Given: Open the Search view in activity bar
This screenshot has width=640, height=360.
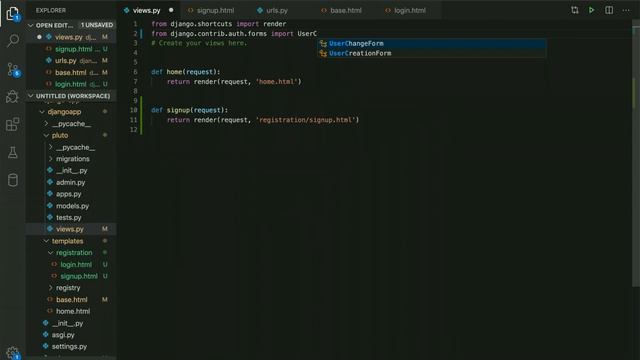Looking at the screenshot, I should click(13, 41).
